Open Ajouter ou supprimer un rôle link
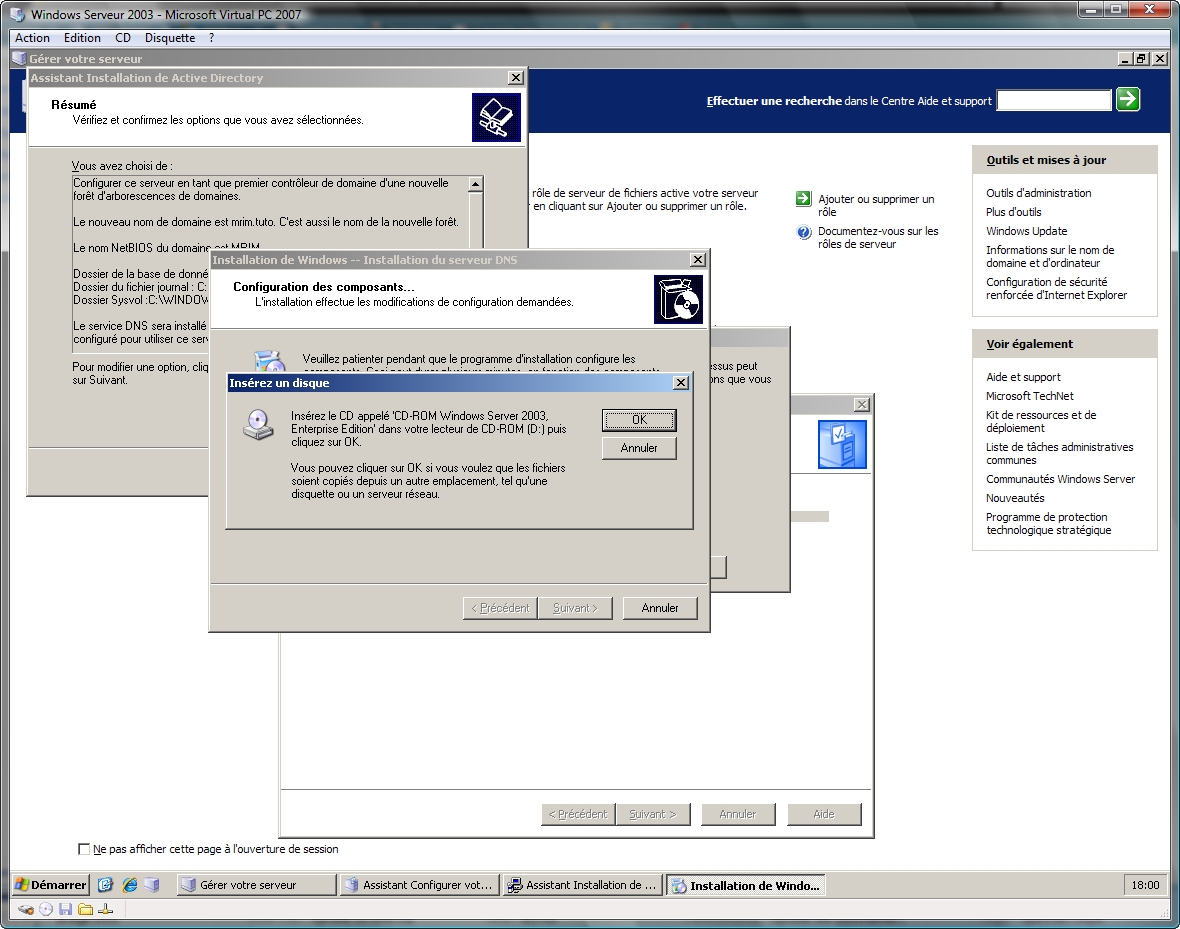Image resolution: width=1180 pixels, height=929 pixels. [x=876, y=206]
